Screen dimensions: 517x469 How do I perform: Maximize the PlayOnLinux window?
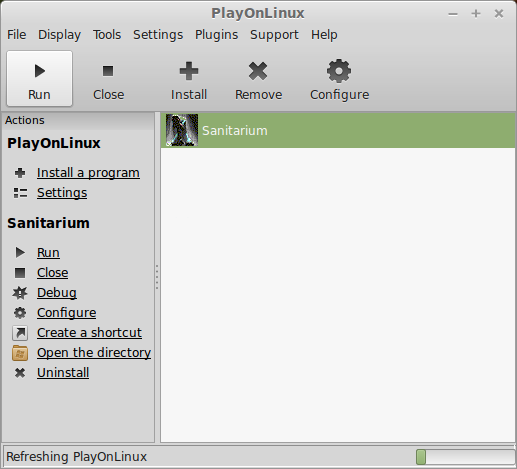pos(476,14)
